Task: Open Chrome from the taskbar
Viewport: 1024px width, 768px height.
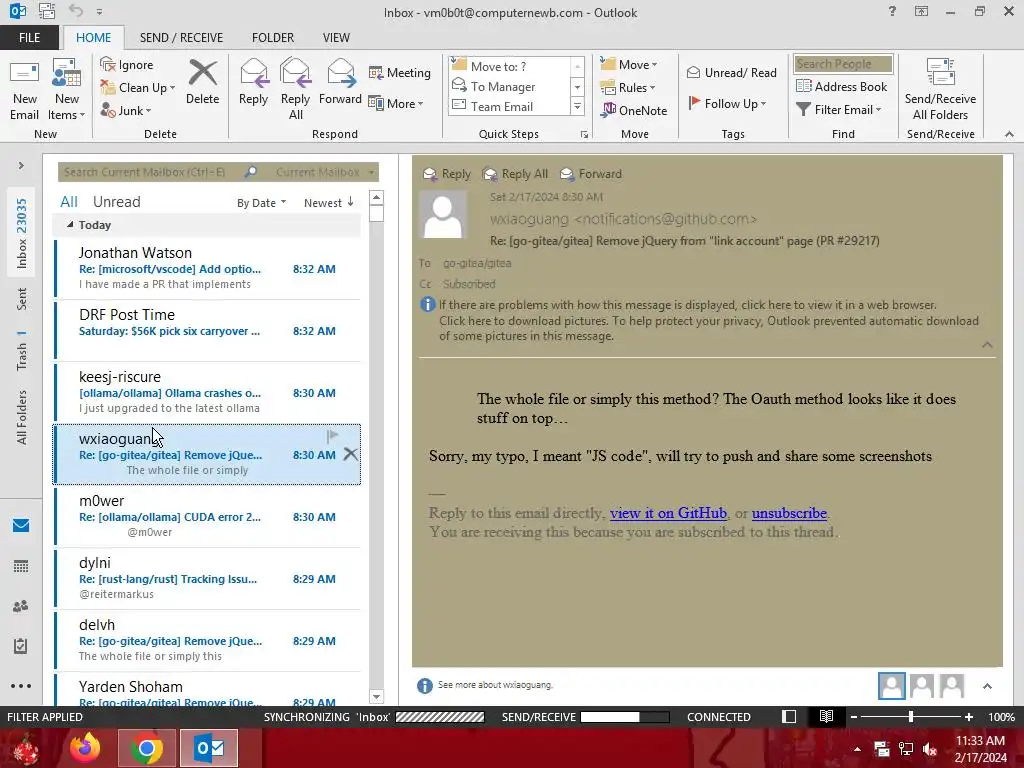Action: pos(146,748)
